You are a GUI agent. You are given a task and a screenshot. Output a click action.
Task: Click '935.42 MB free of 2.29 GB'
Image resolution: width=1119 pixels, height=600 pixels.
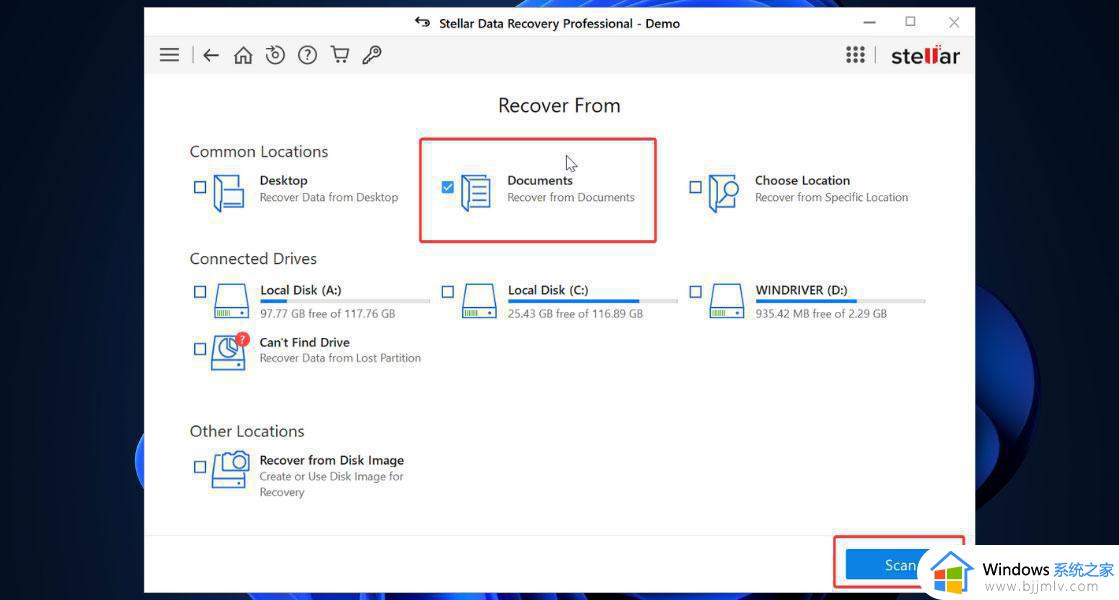click(x=821, y=313)
